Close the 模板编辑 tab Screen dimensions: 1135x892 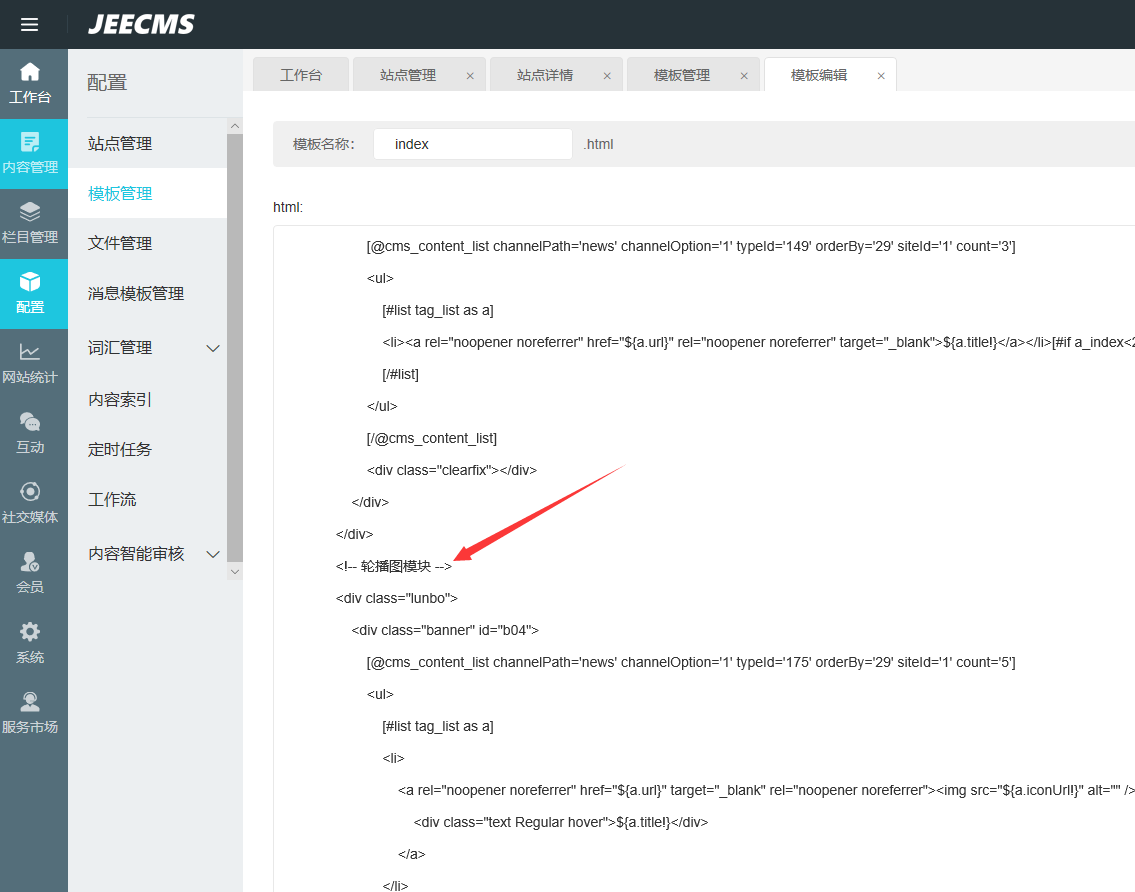click(880, 75)
